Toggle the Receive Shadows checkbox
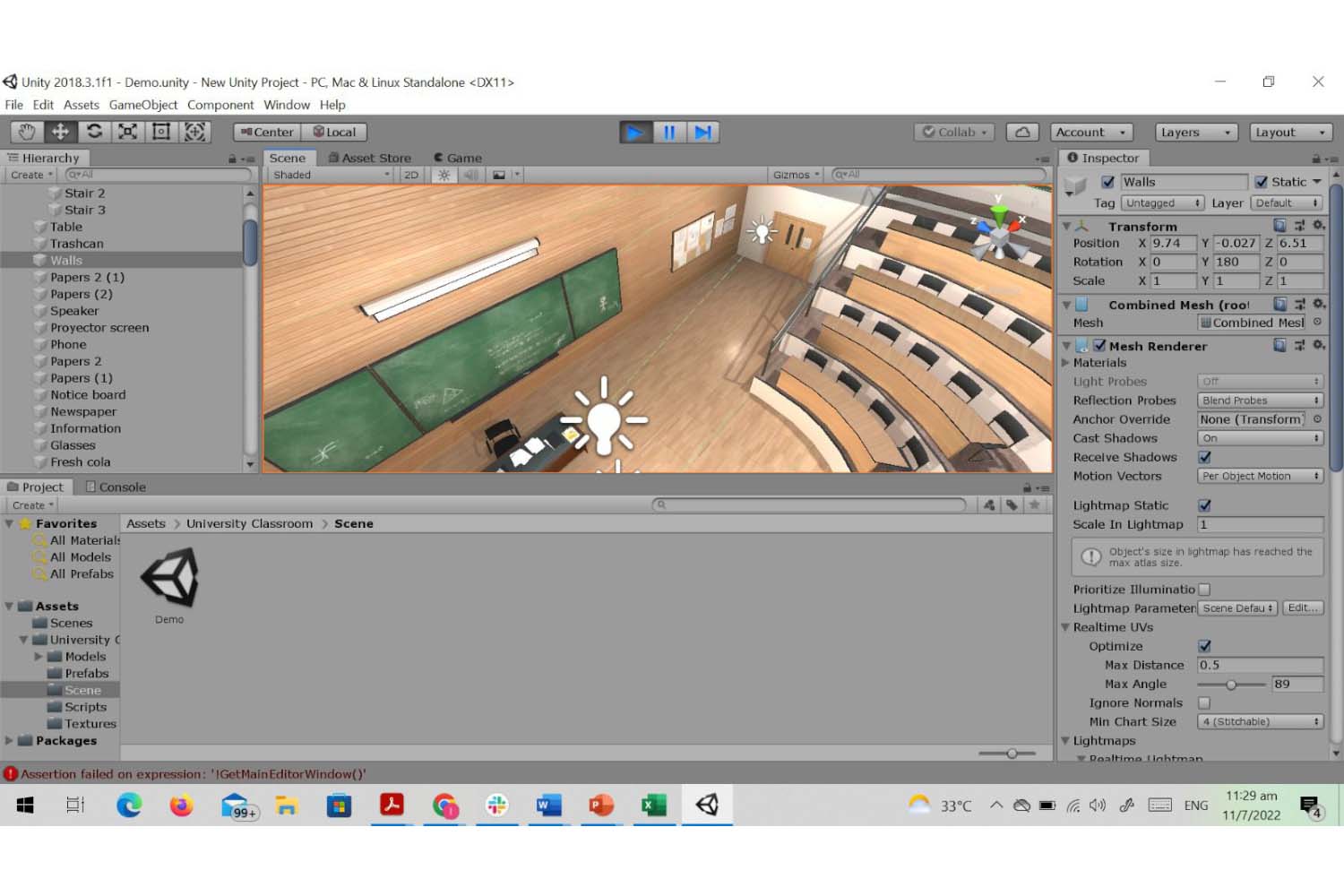 1205,457
